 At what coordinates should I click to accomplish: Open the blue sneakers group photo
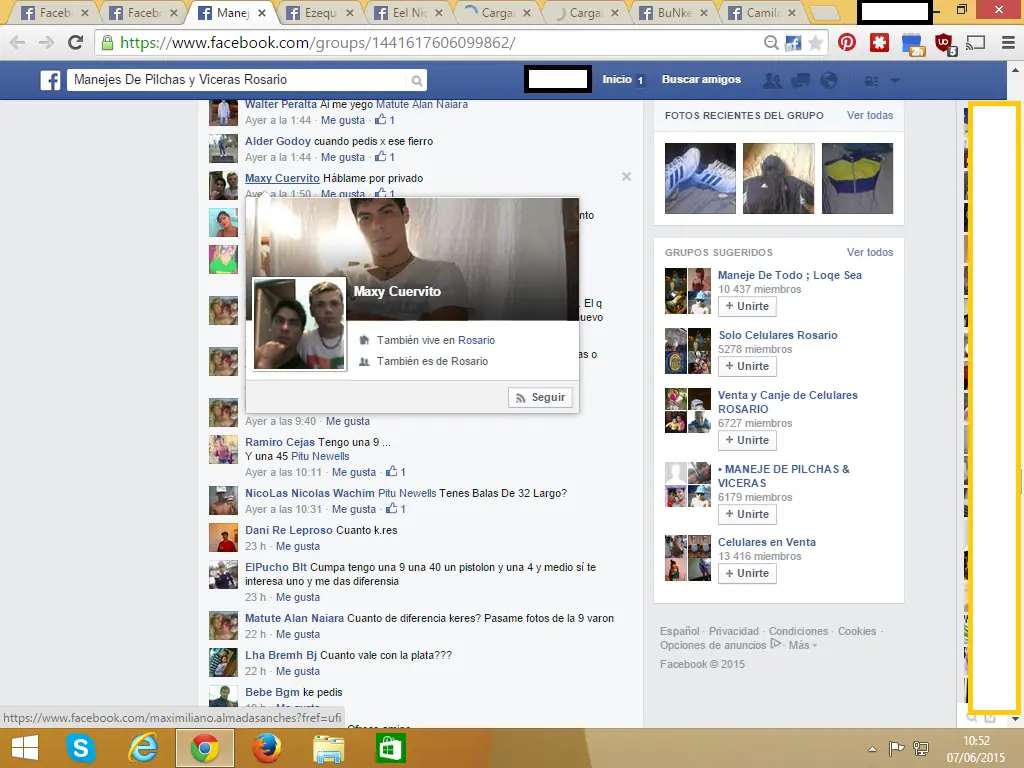click(x=700, y=178)
